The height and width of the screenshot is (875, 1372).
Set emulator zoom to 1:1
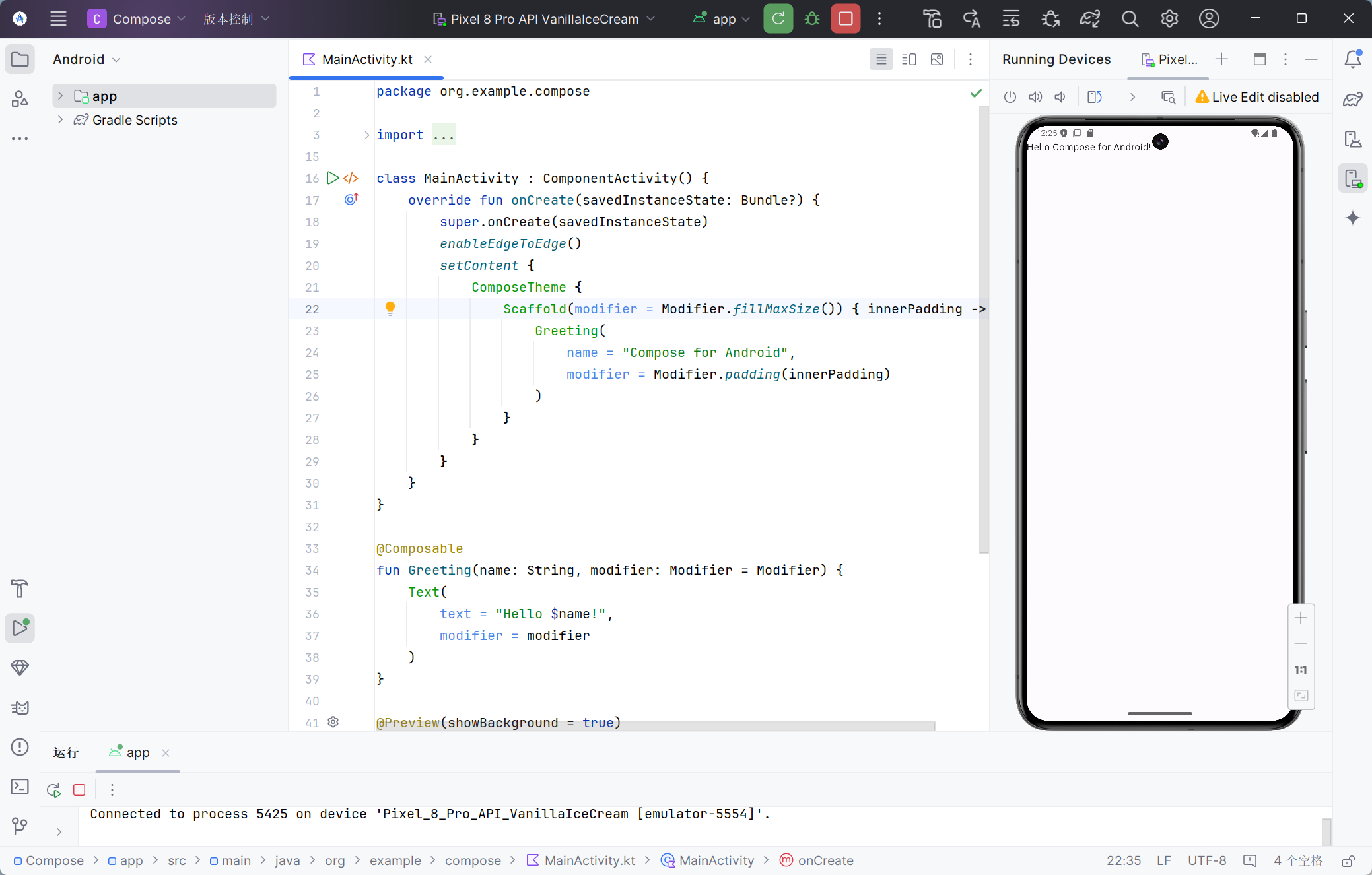coord(1301,670)
